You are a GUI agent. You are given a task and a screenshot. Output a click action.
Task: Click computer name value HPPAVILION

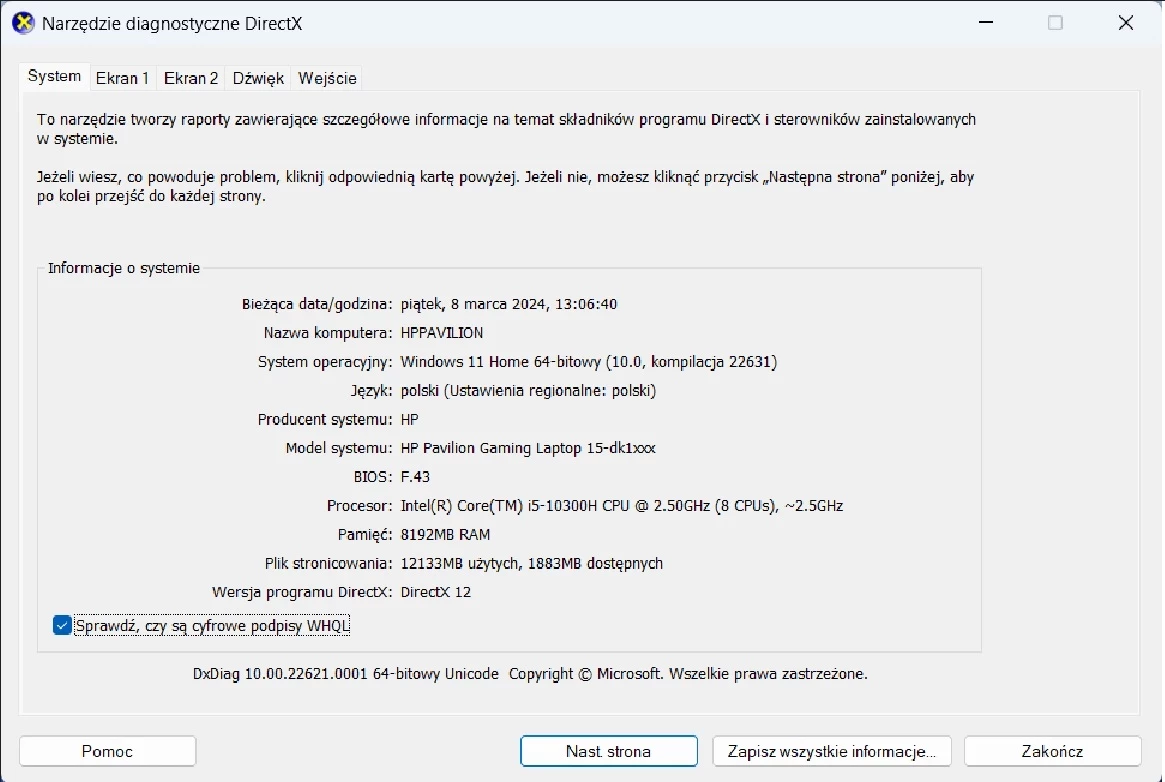[442, 333]
